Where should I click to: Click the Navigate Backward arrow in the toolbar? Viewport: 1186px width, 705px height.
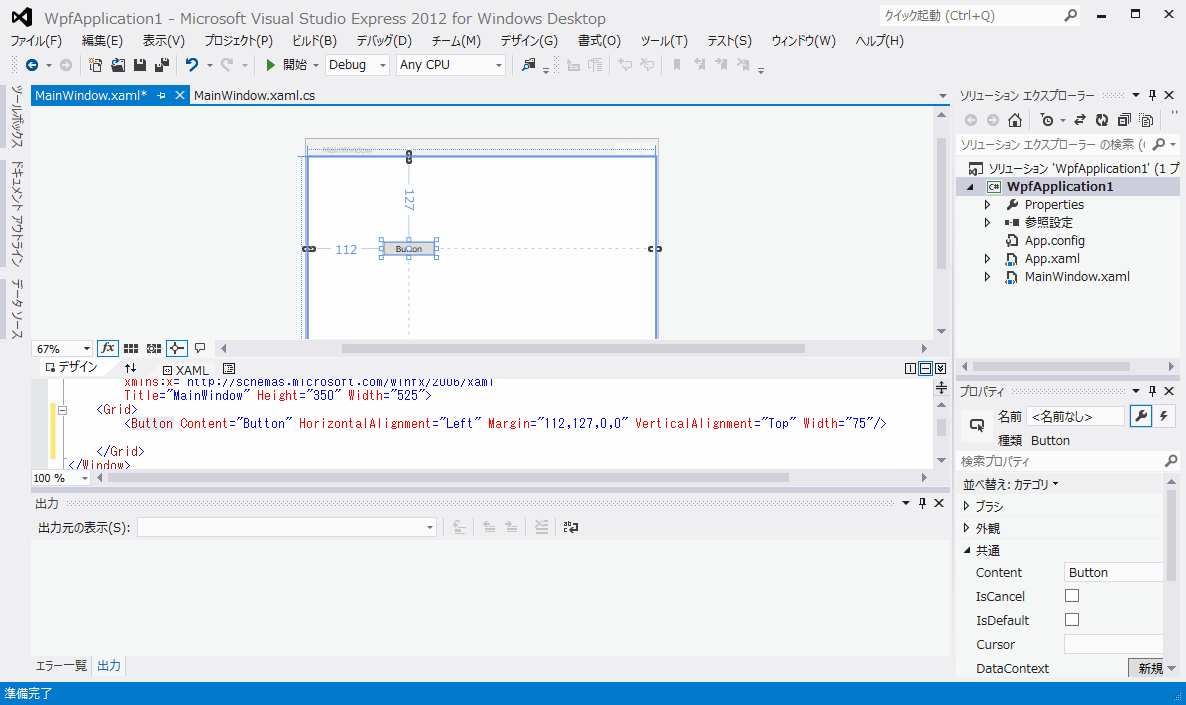click(32, 65)
